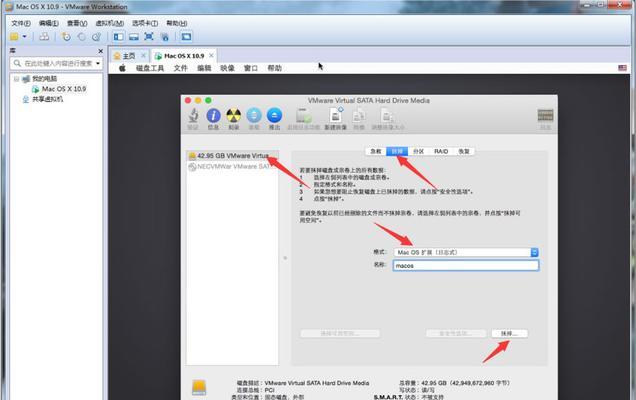Select 共享虚拟机 in library tree
The image size is (636, 400).
click(43, 99)
